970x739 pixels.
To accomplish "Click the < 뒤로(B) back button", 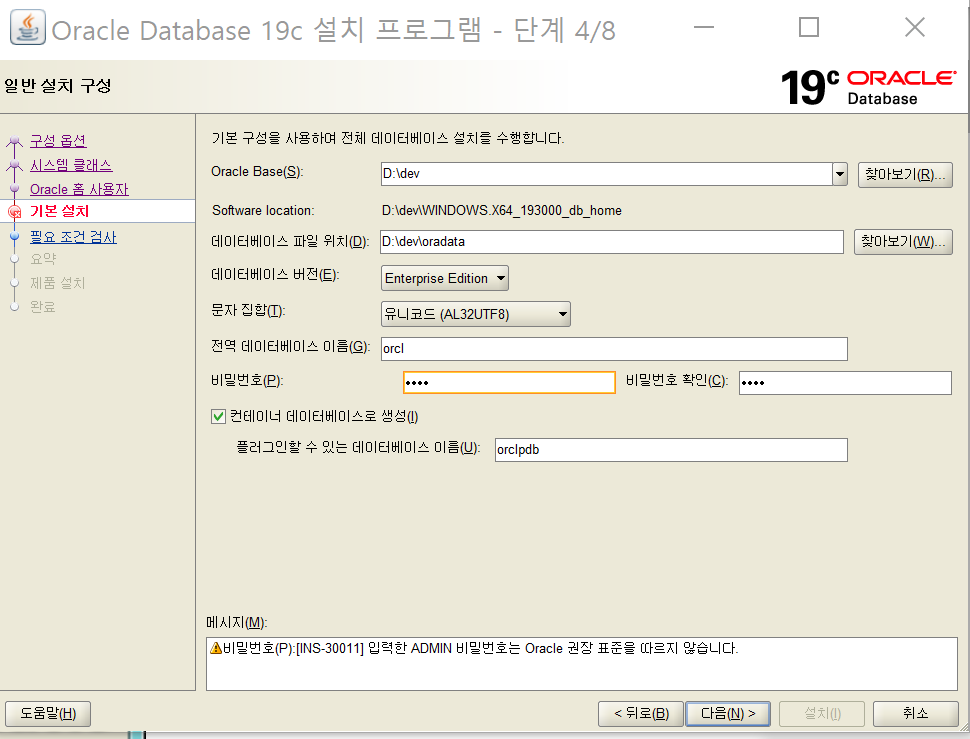I will point(641,714).
